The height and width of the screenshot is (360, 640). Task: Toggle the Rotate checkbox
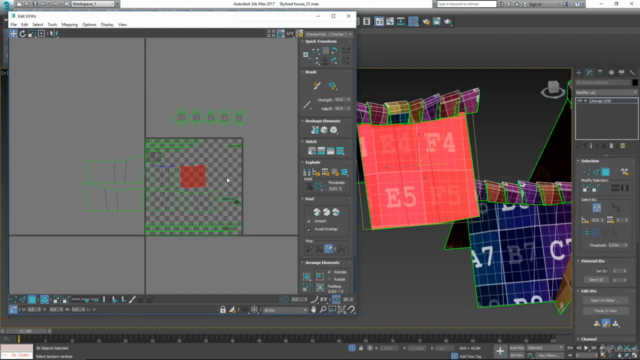[330, 280]
